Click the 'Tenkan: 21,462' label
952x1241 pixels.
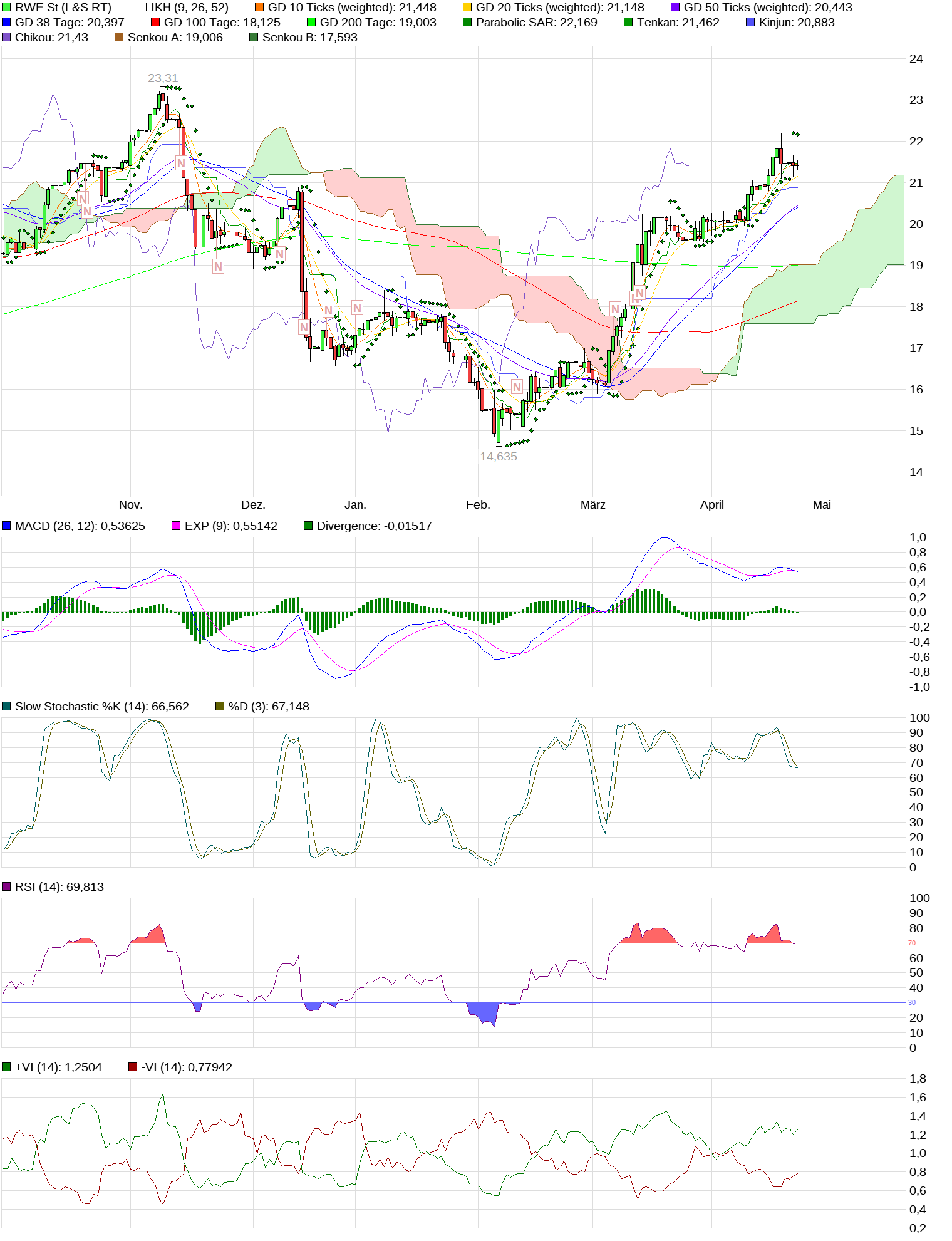[678, 23]
